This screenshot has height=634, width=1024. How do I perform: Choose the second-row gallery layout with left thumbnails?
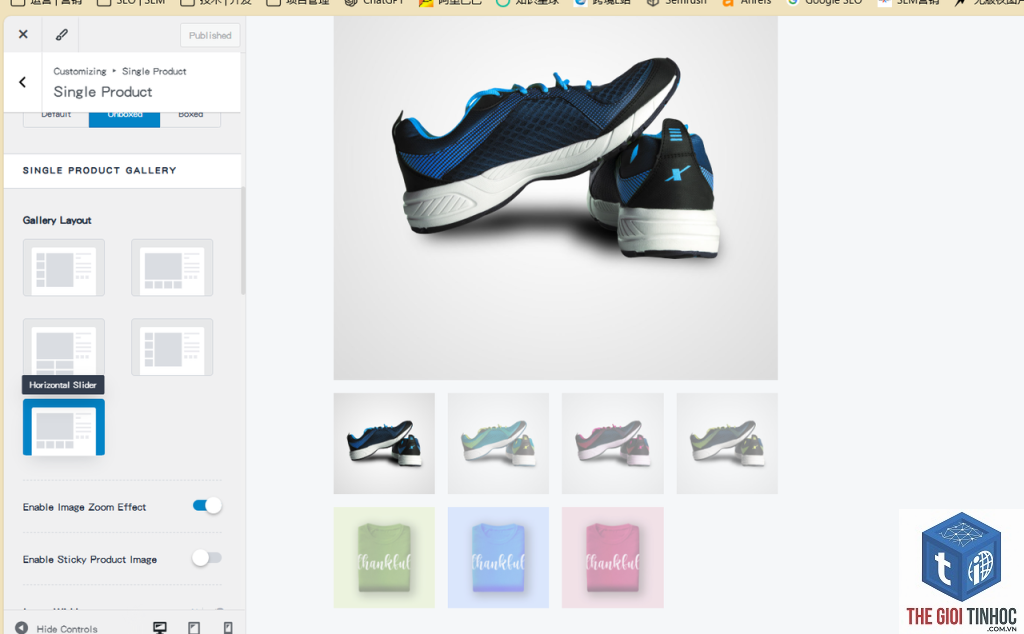172,347
